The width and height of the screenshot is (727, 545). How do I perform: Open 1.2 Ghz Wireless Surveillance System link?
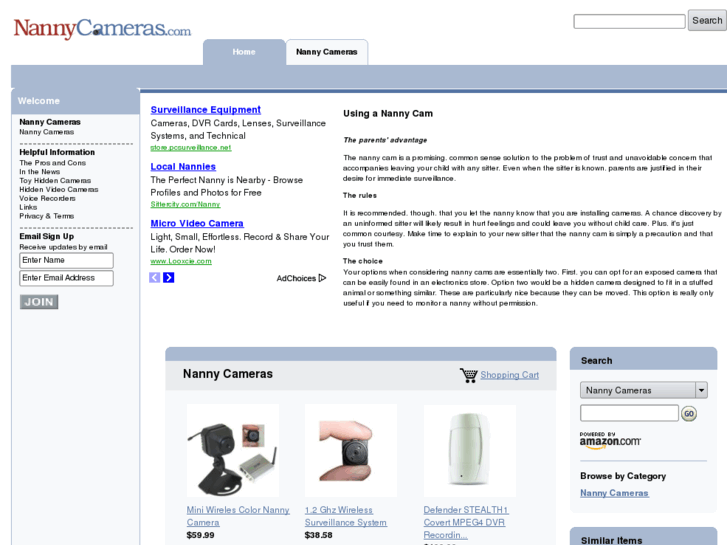[x=345, y=516]
